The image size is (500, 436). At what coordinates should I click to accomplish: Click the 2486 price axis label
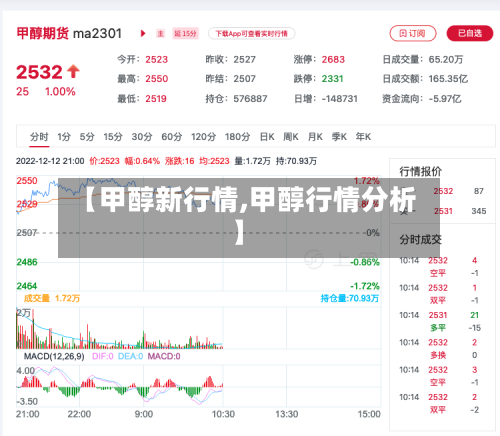click(x=27, y=262)
